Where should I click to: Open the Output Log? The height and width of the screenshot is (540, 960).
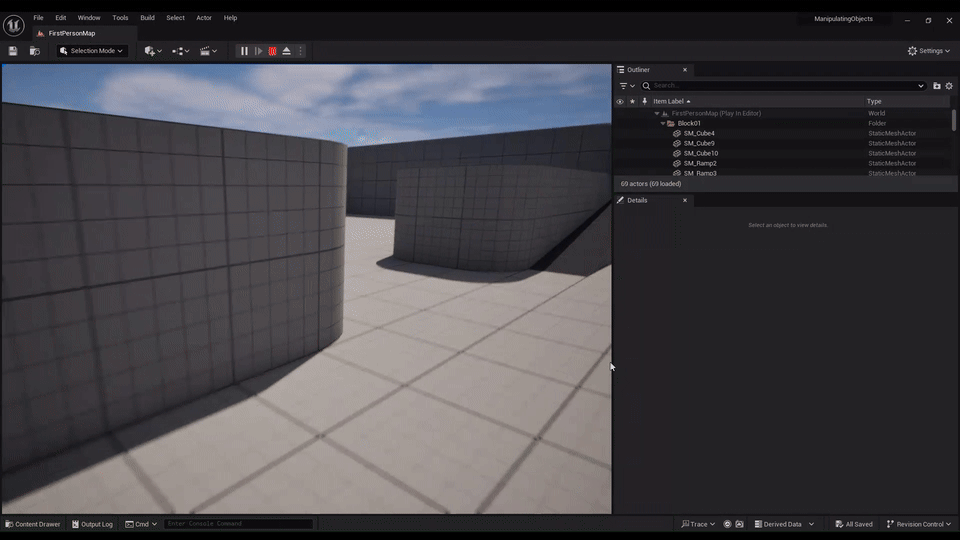click(92, 524)
